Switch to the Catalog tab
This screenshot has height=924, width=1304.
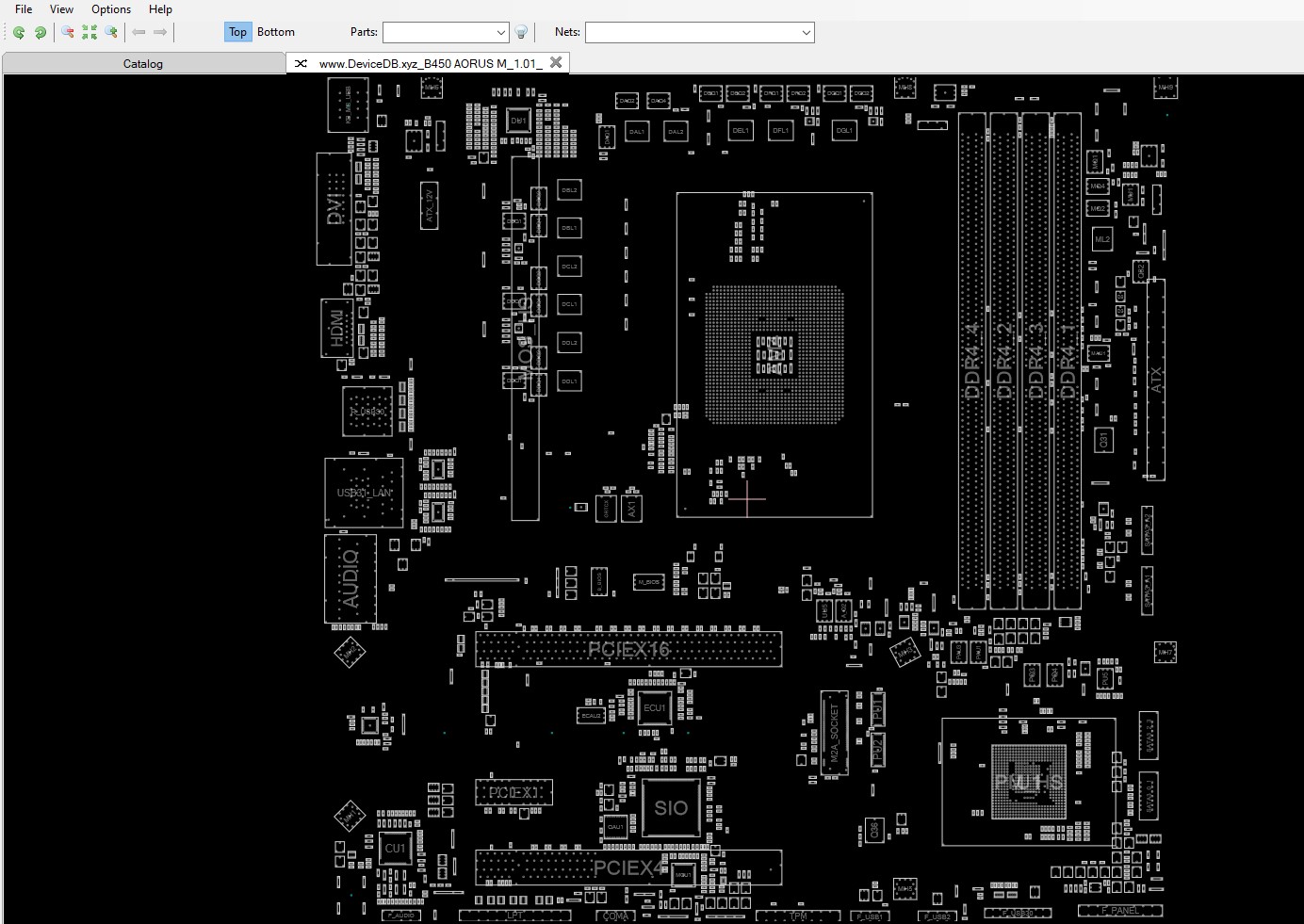(x=143, y=64)
